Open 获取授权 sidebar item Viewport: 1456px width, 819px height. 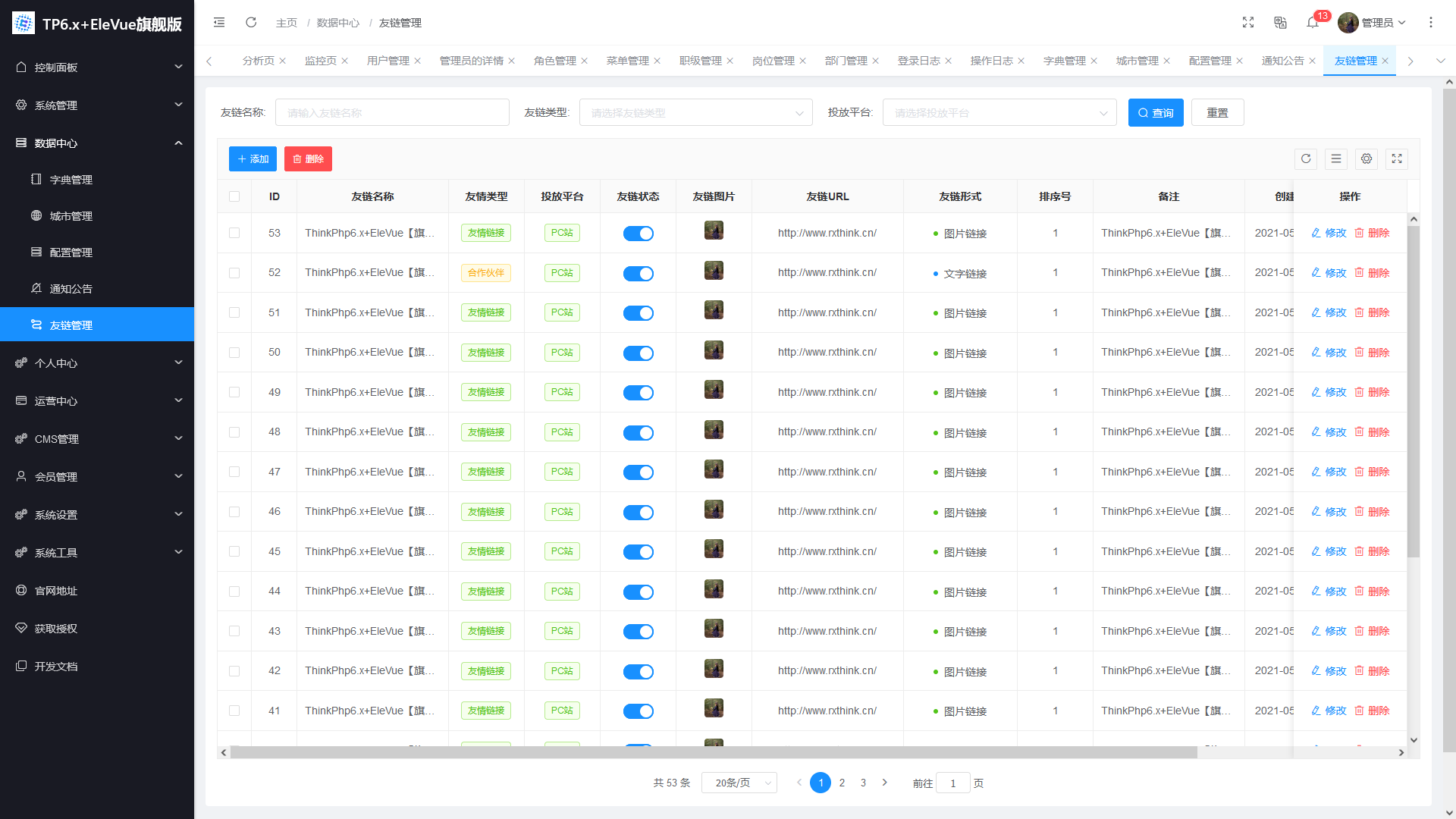[97, 629]
